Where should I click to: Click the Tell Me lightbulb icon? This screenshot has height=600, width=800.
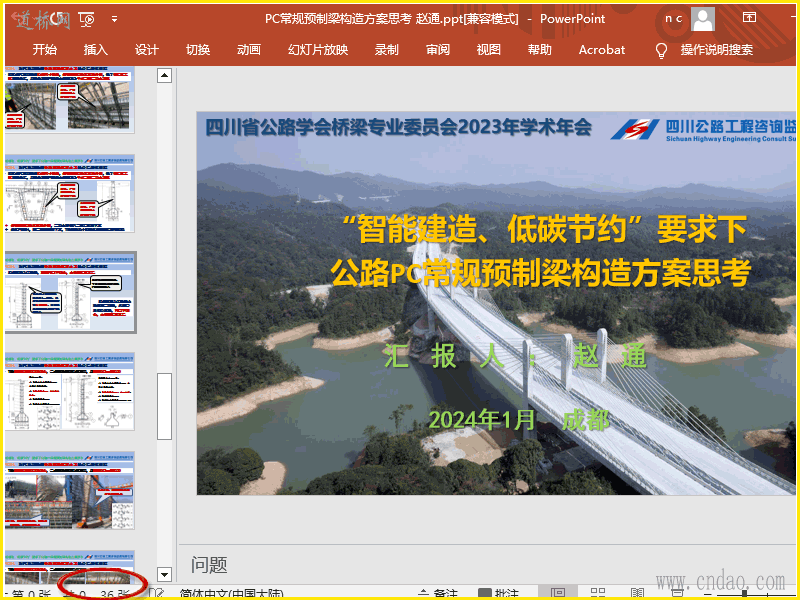(x=661, y=50)
